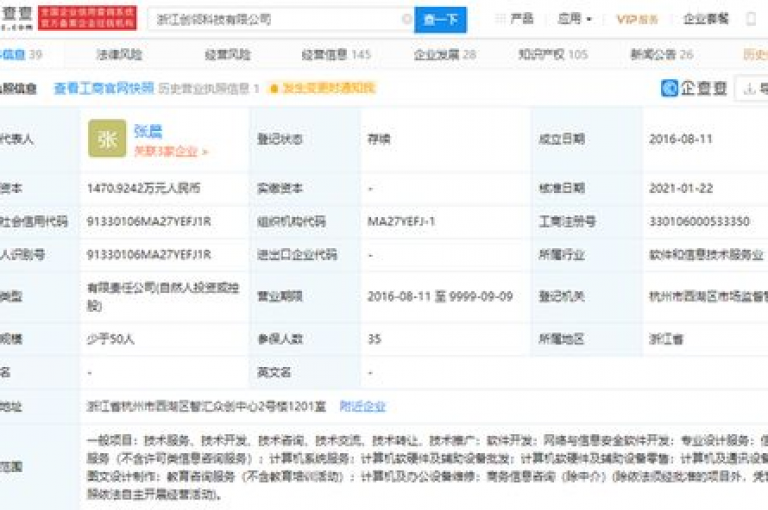Select registration status 存续

(x=379, y=139)
